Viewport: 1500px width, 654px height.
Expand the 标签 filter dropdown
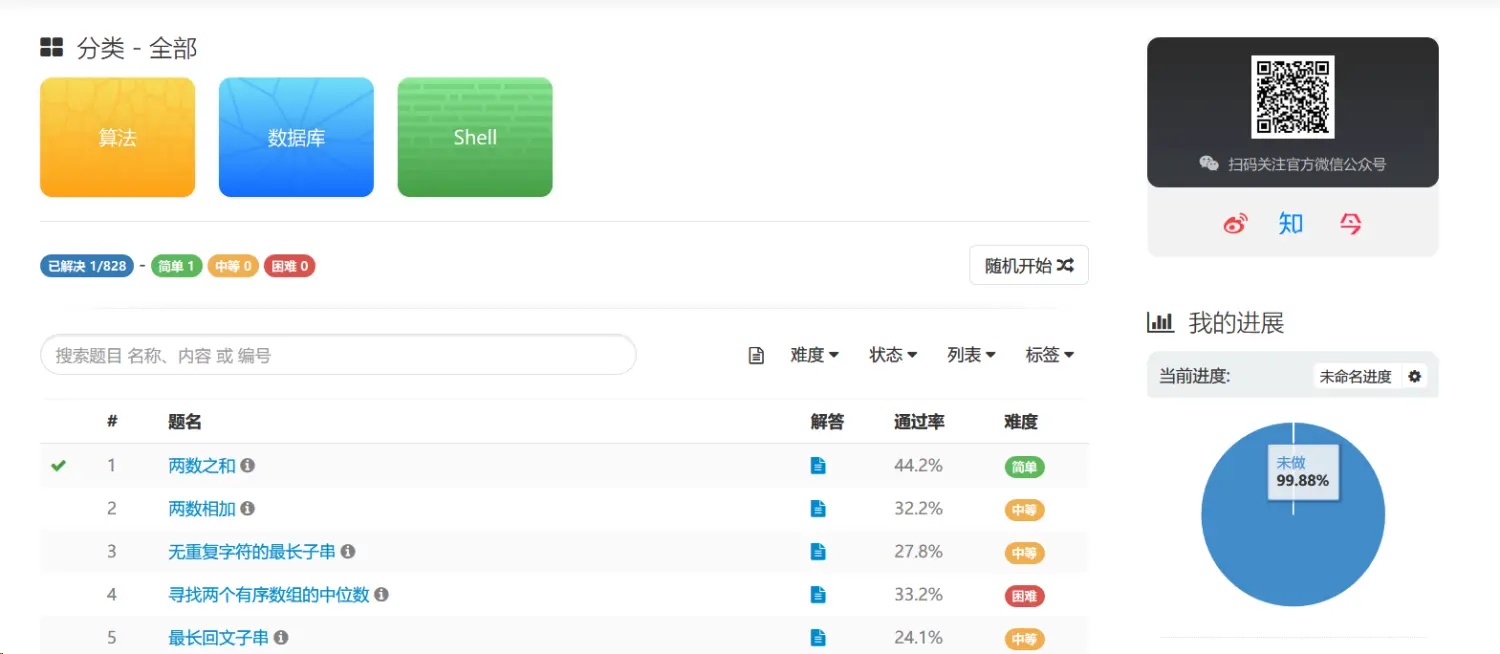point(1049,355)
